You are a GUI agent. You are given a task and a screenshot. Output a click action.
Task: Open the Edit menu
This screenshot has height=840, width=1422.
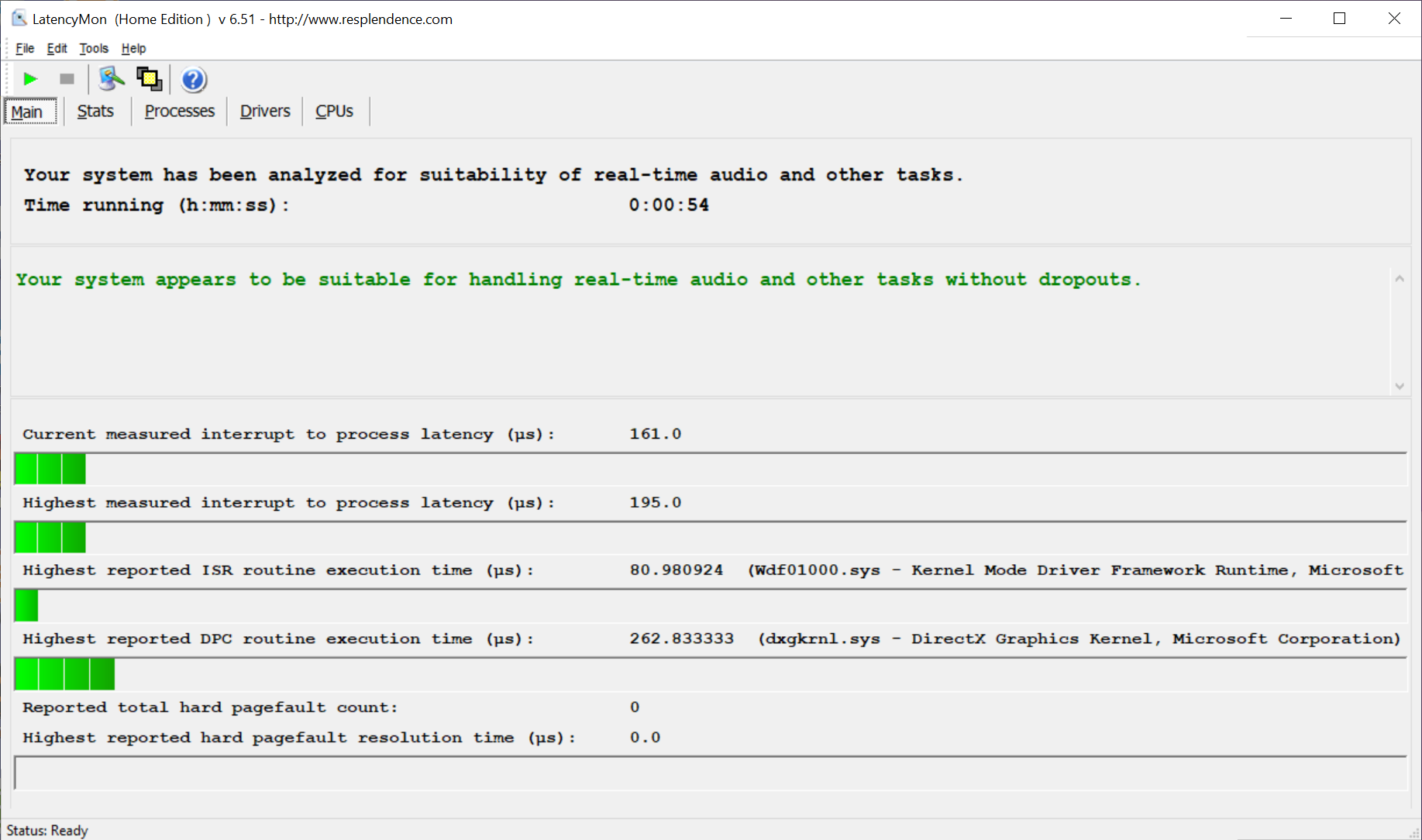coord(57,48)
